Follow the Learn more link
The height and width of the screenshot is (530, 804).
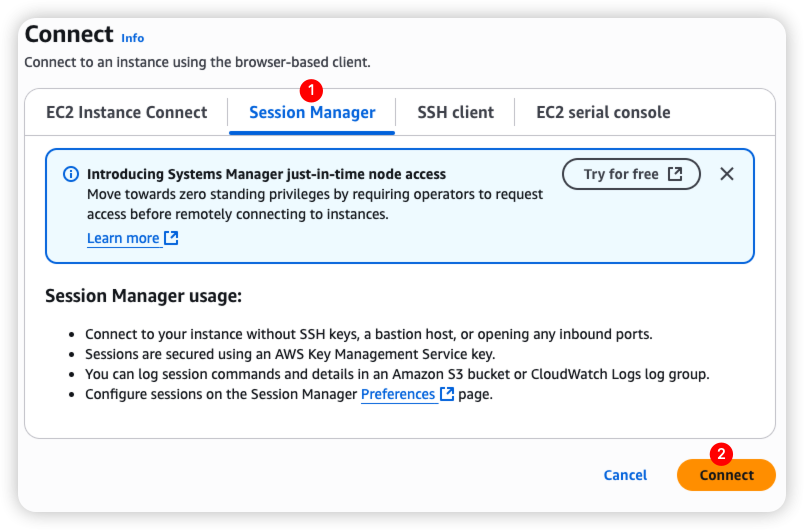click(x=123, y=238)
